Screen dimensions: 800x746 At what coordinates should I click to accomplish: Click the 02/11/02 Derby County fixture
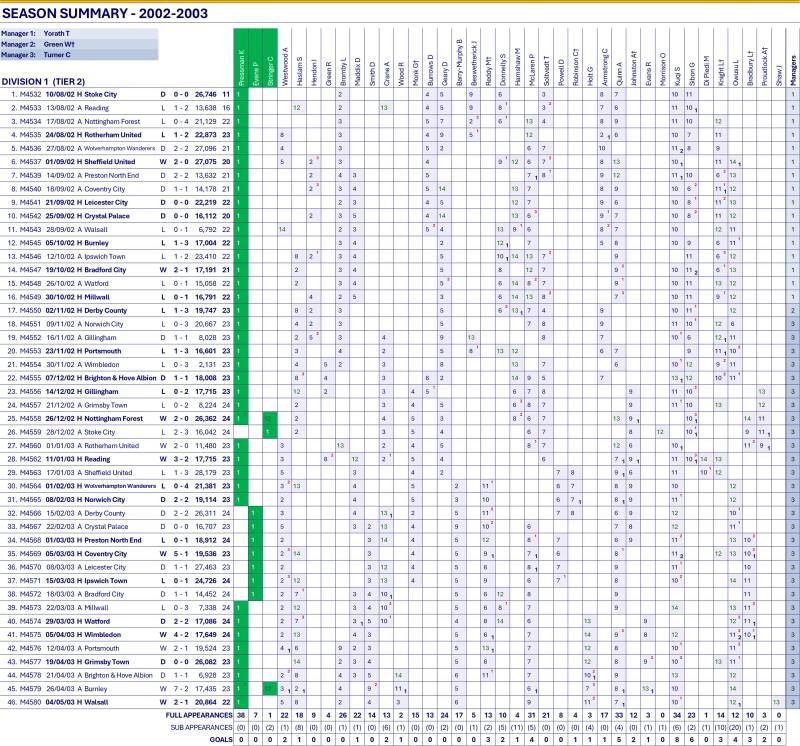(x=117, y=310)
